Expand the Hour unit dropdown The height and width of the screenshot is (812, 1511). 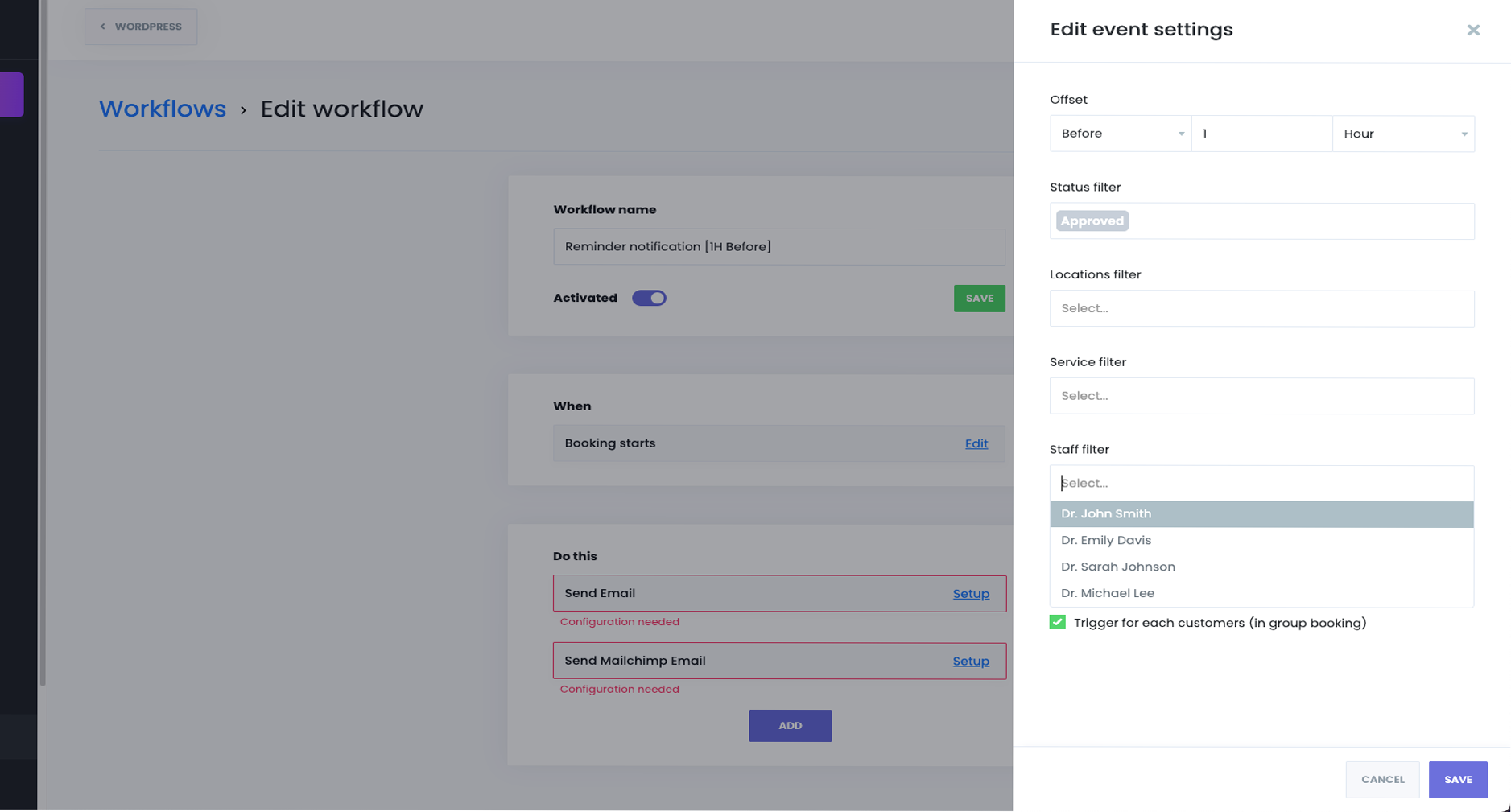(x=1402, y=134)
